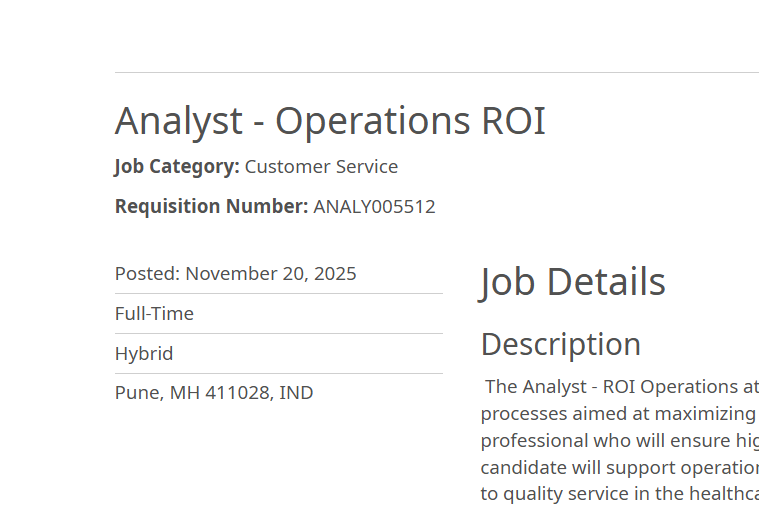Click the Description subheading

pyautogui.click(x=561, y=344)
